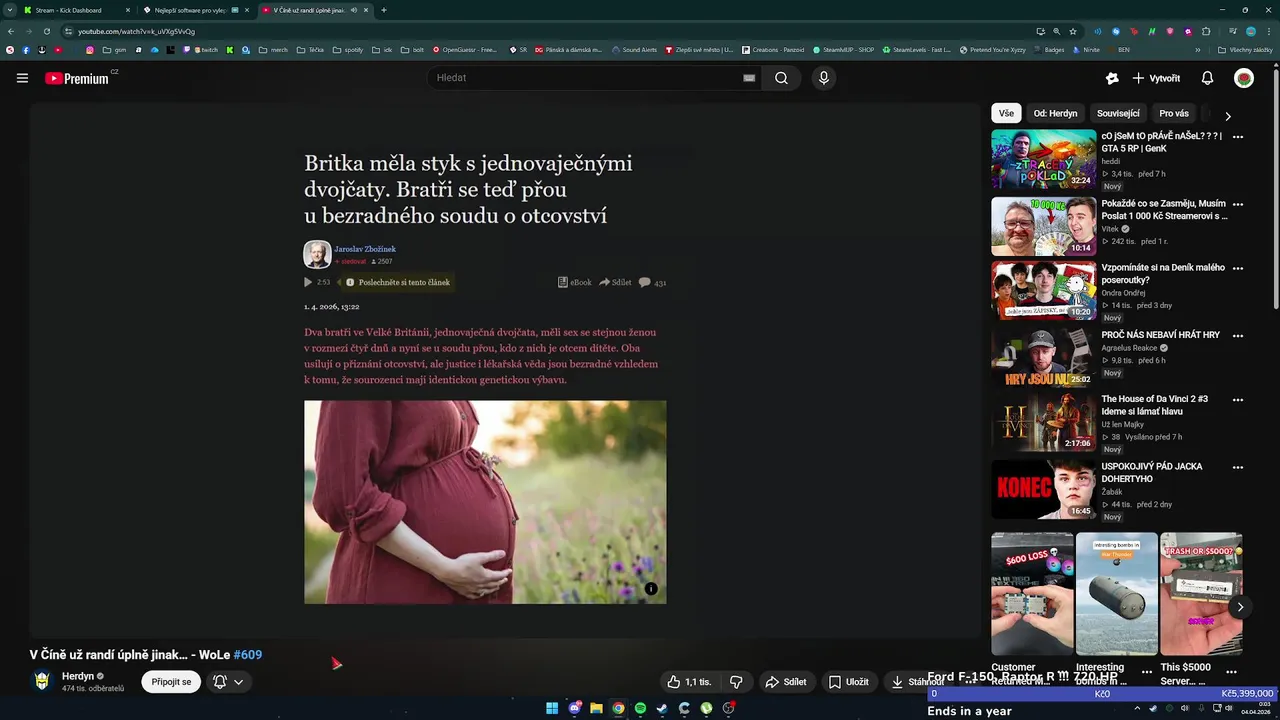The height and width of the screenshot is (720, 1280).
Task: Show more bookmarks with the double chevron
Action: point(1198,49)
